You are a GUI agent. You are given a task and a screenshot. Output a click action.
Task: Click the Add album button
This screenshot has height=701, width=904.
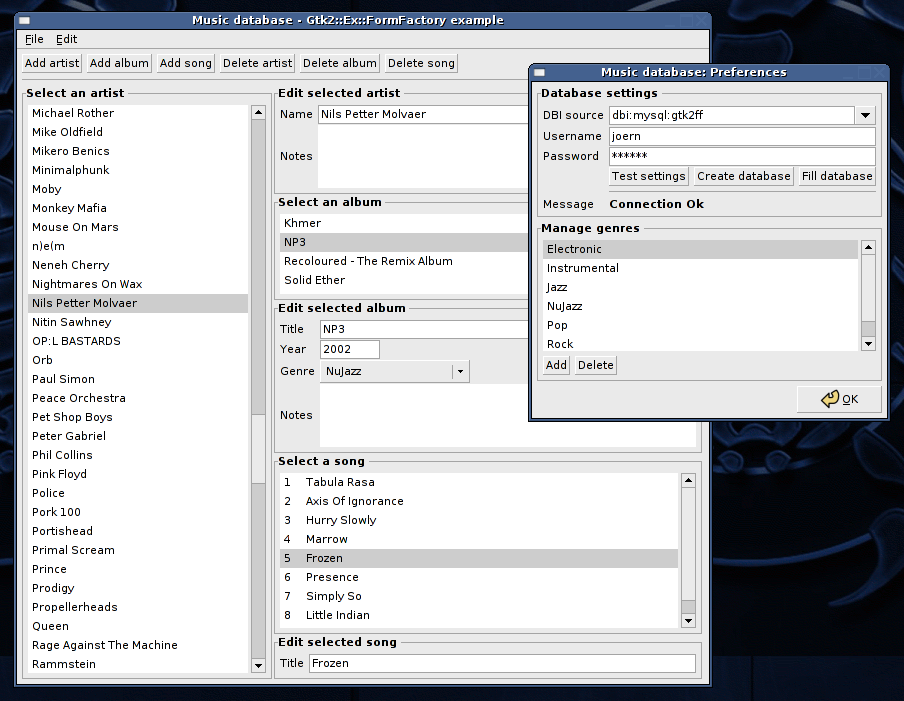coord(119,63)
